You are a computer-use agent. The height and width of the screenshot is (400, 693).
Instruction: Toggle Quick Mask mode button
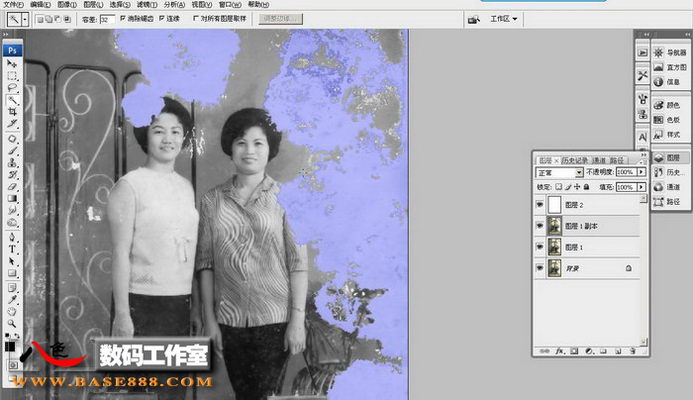click(12, 365)
